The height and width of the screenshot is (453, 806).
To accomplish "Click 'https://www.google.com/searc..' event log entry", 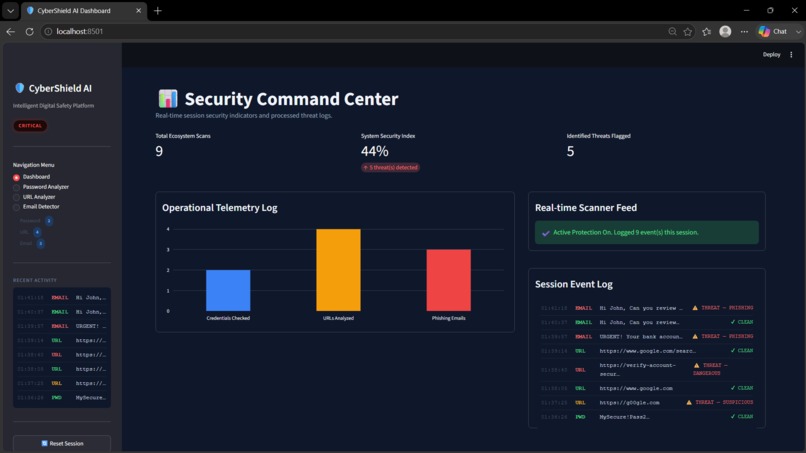I will pos(647,351).
